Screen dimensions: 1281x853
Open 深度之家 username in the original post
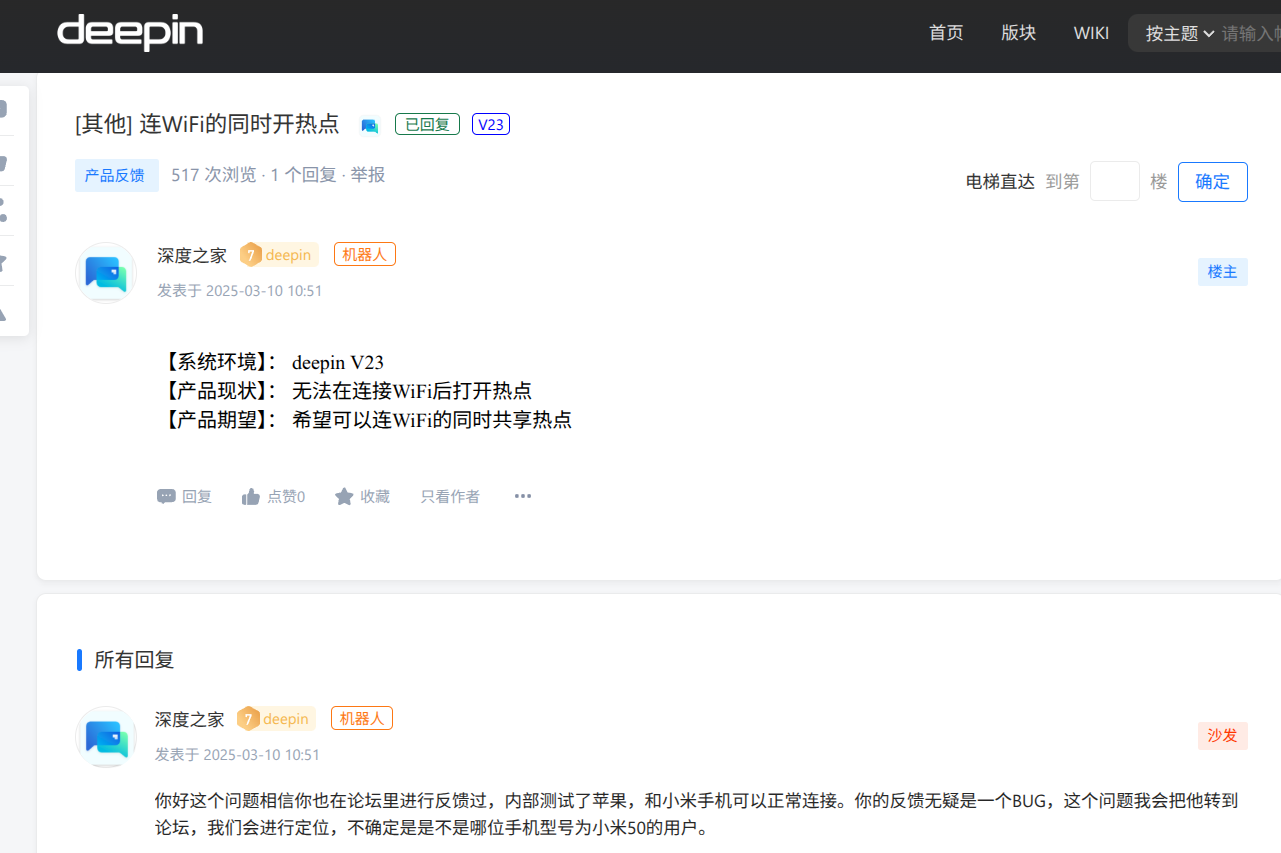192,255
